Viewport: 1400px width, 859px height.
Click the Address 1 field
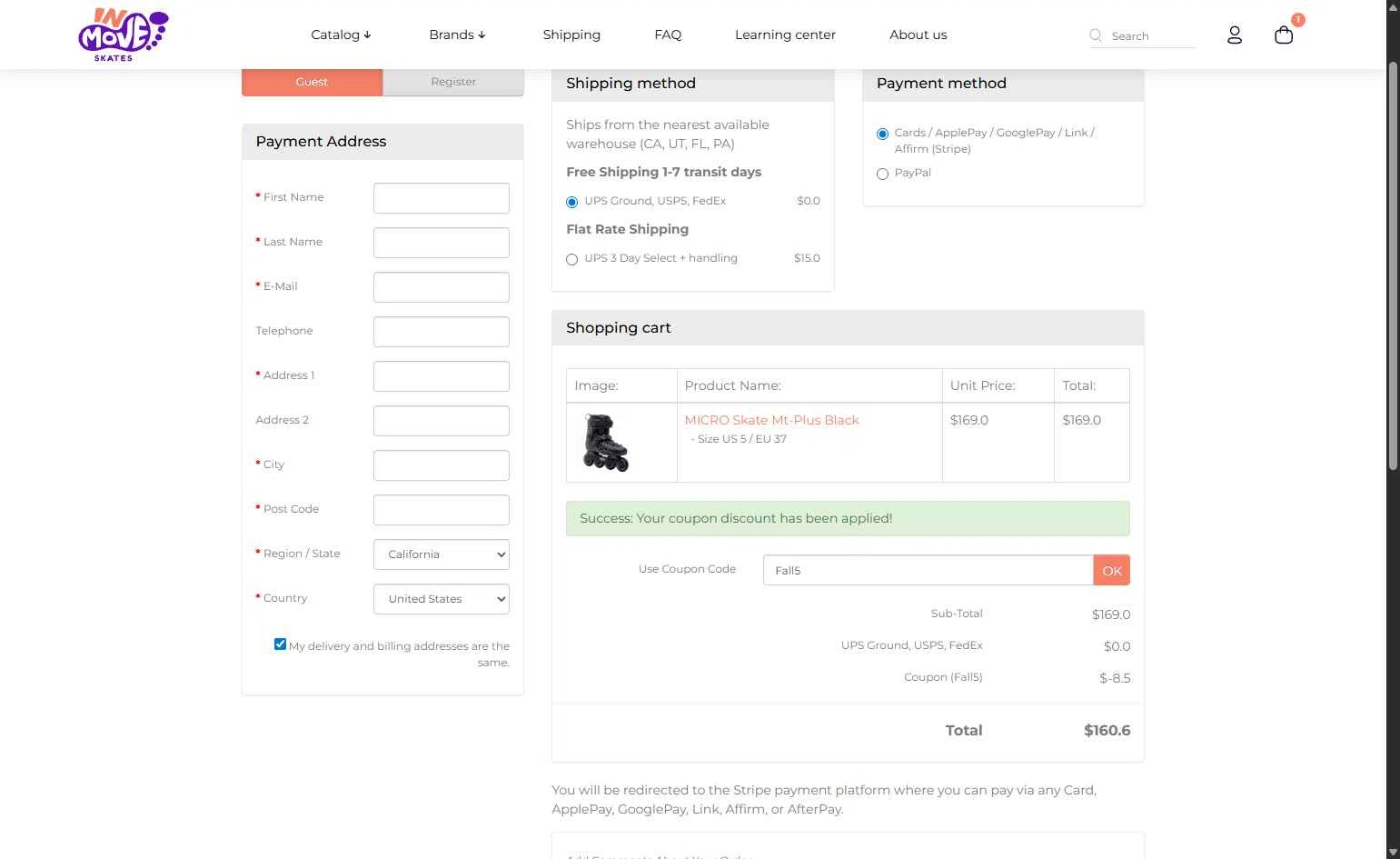coord(442,376)
